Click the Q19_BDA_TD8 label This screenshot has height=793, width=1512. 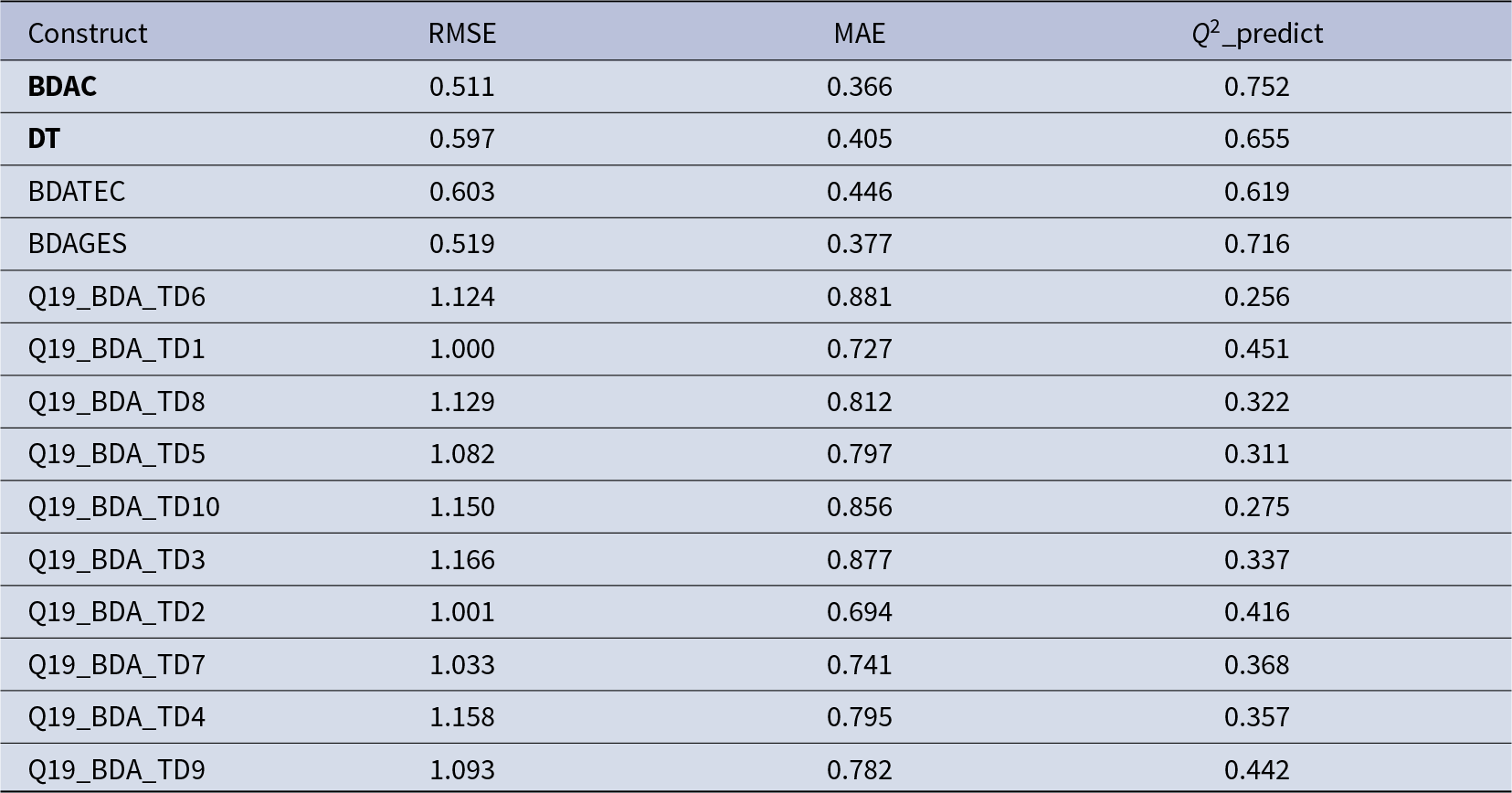(x=117, y=401)
